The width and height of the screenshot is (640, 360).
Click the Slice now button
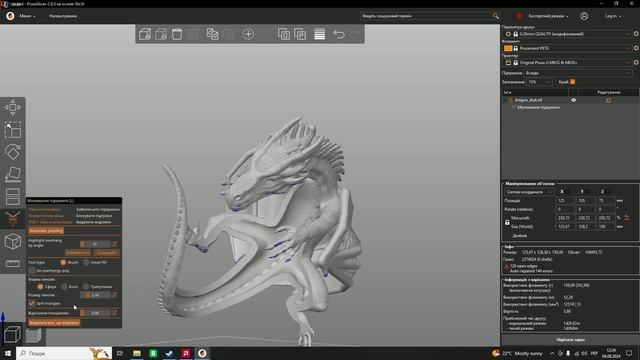pos(570,340)
